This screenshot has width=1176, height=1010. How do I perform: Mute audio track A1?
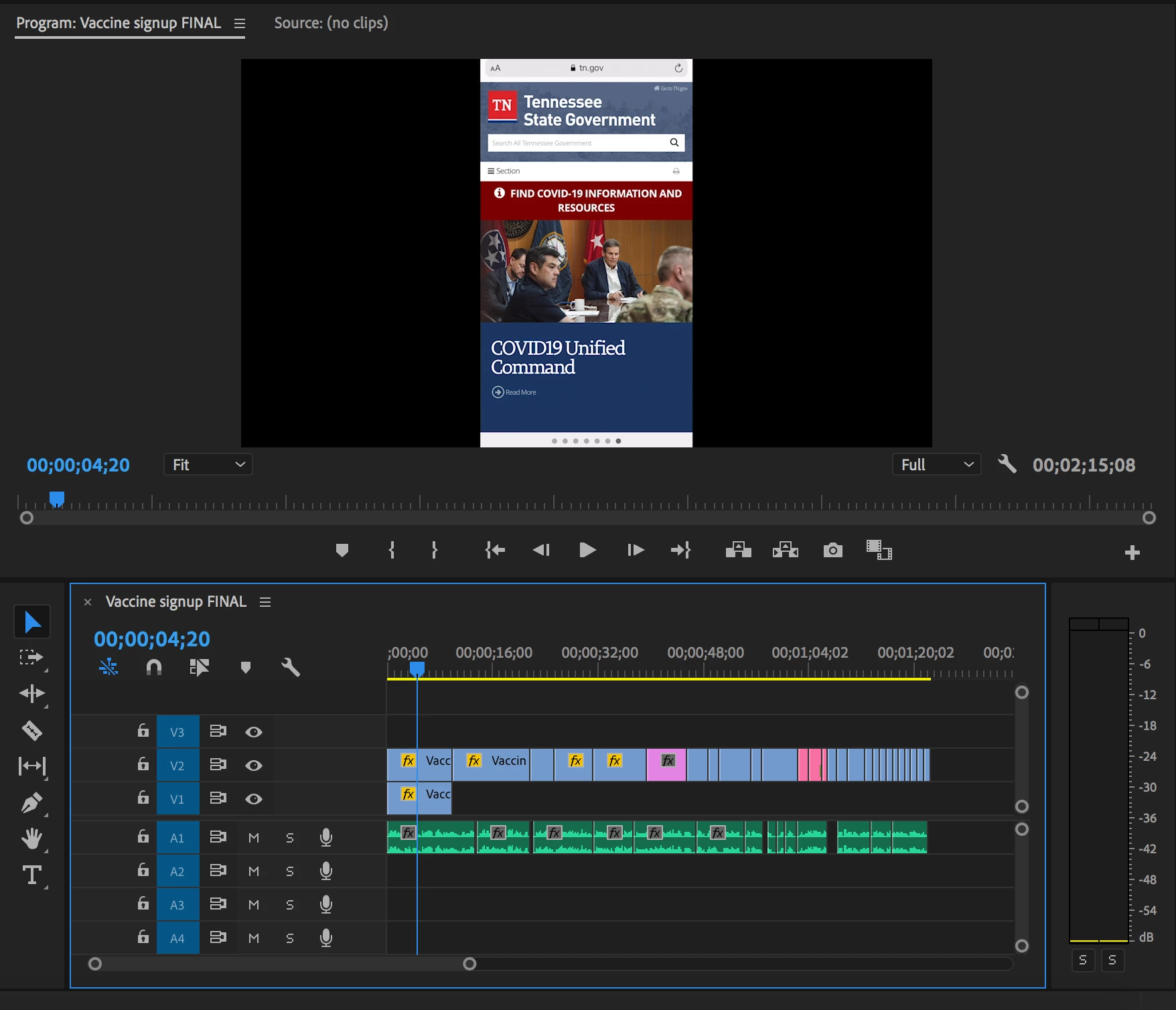pos(254,837)
